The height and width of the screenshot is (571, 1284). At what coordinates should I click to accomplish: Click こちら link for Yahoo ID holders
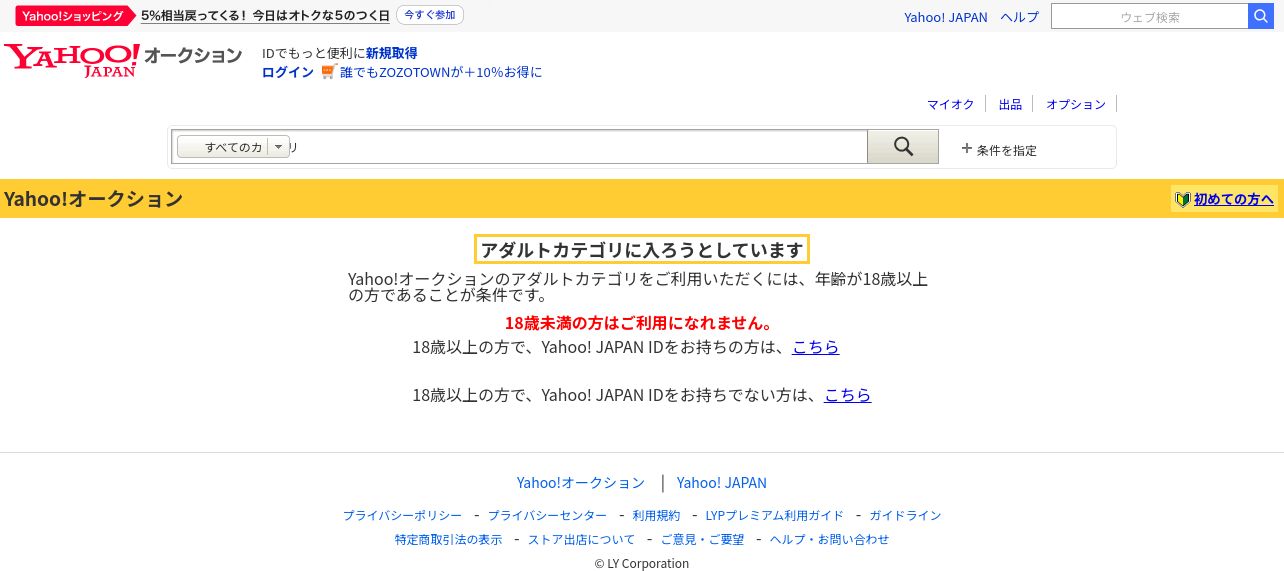816,347
